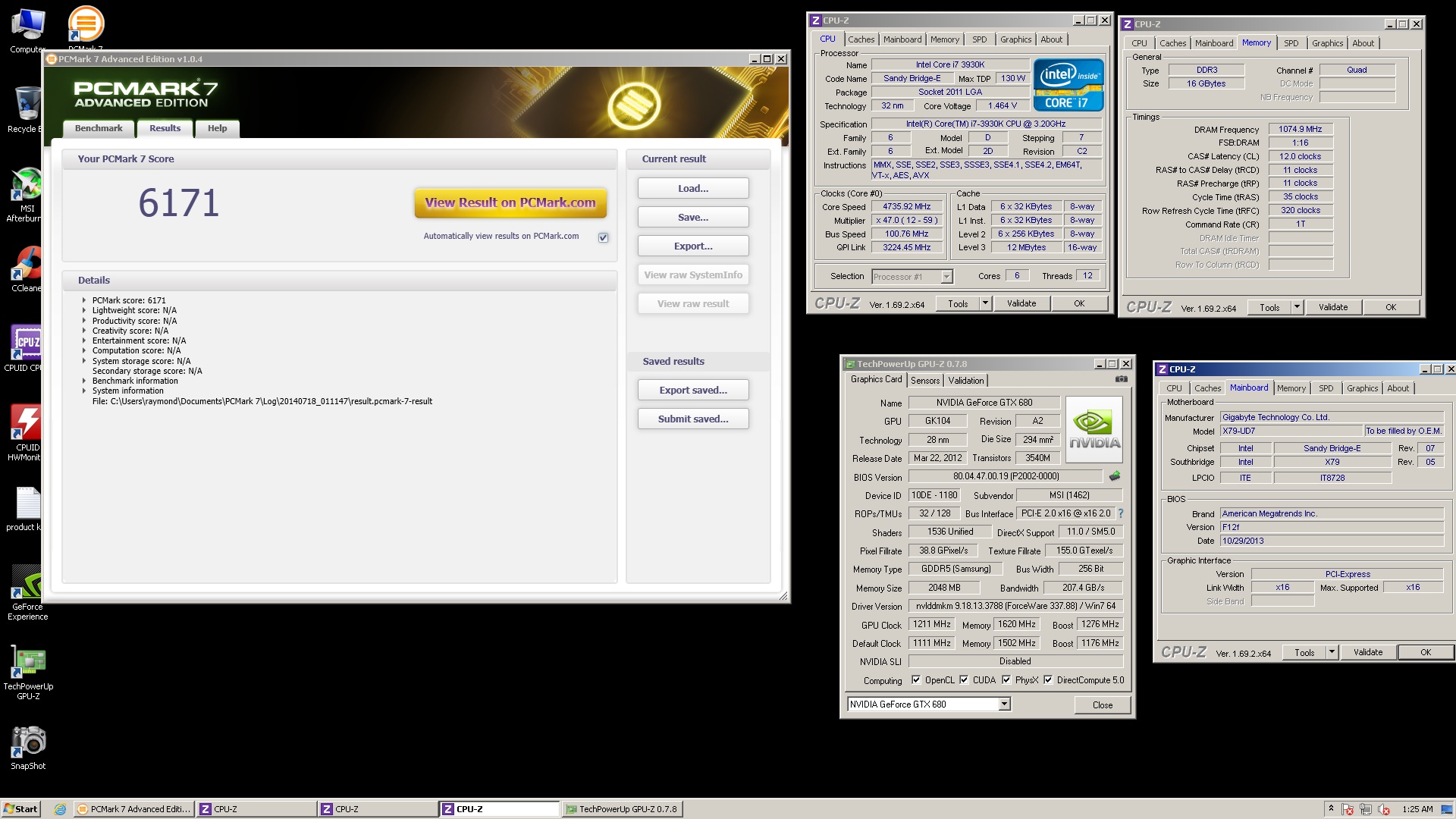
Task: Click the Action Center flag tray icon
Action: click(x=1348, y=809)
